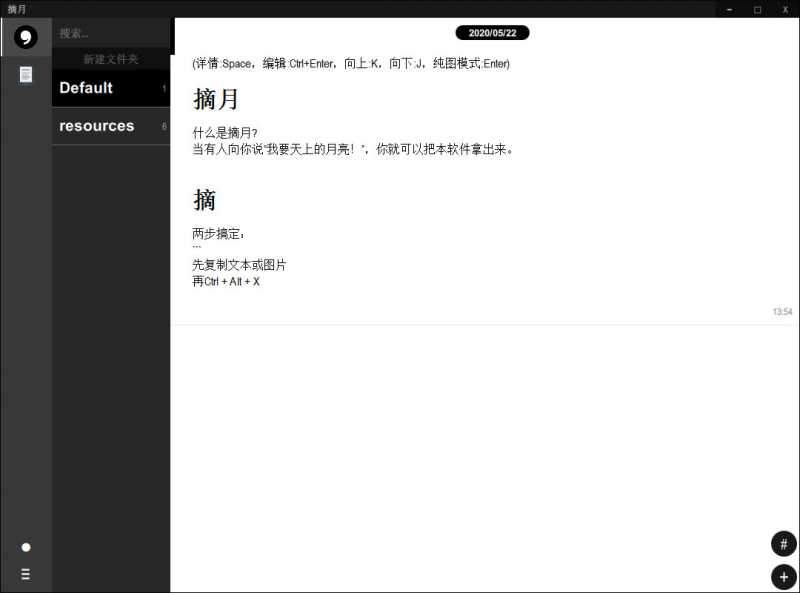The image size is (800, 593).
Task: Click the '#' tag button at bottom right
Action: (783, 543)
